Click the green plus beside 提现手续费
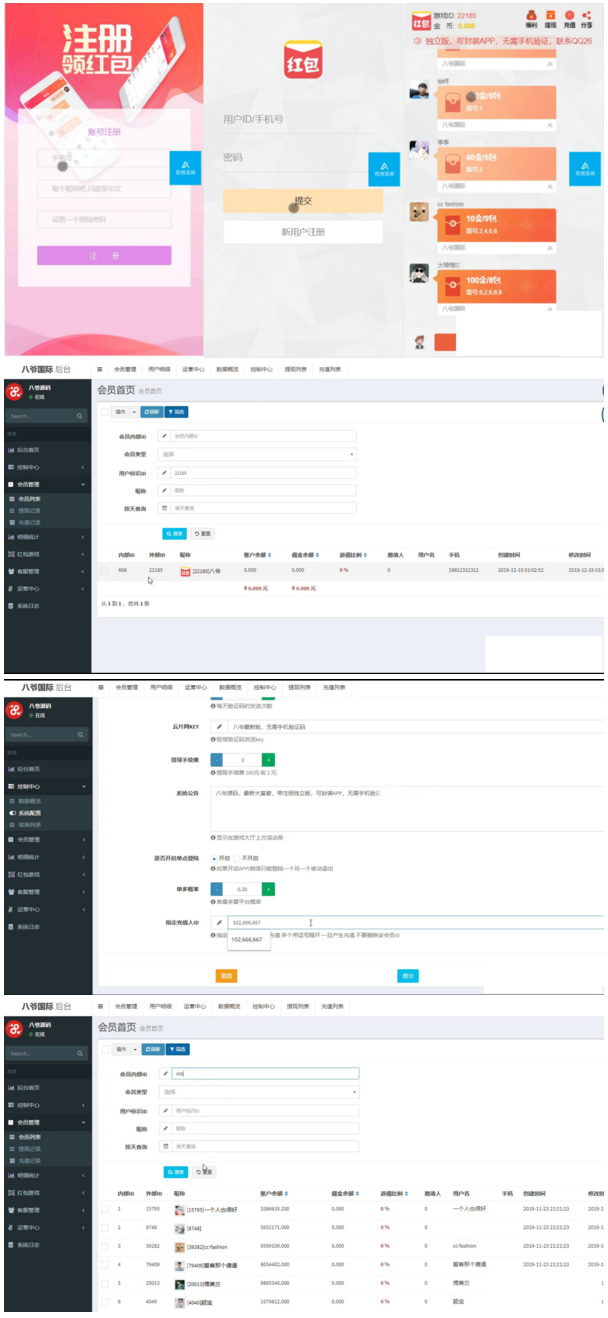608x1318 pixels. [x=268, y=761]
